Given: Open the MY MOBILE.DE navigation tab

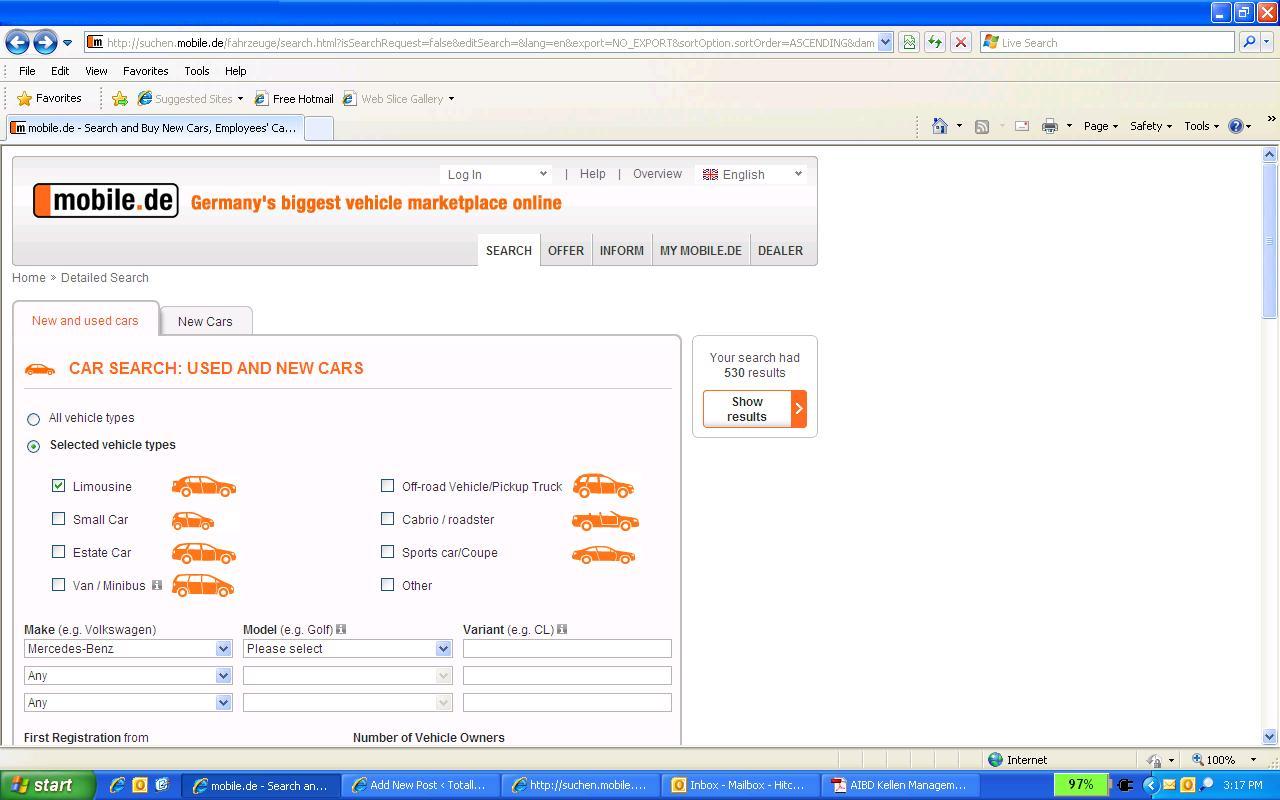Looking at the screenshot, I should point(701,251).
